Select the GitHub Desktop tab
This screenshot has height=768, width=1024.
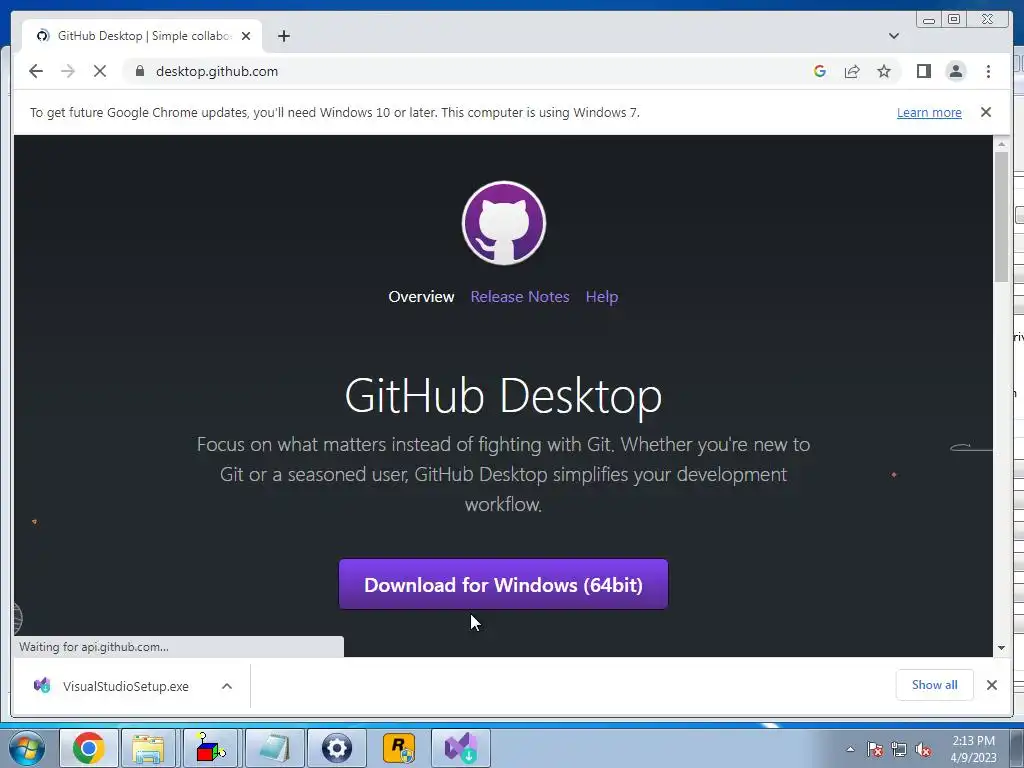click(x=142, y=36)
